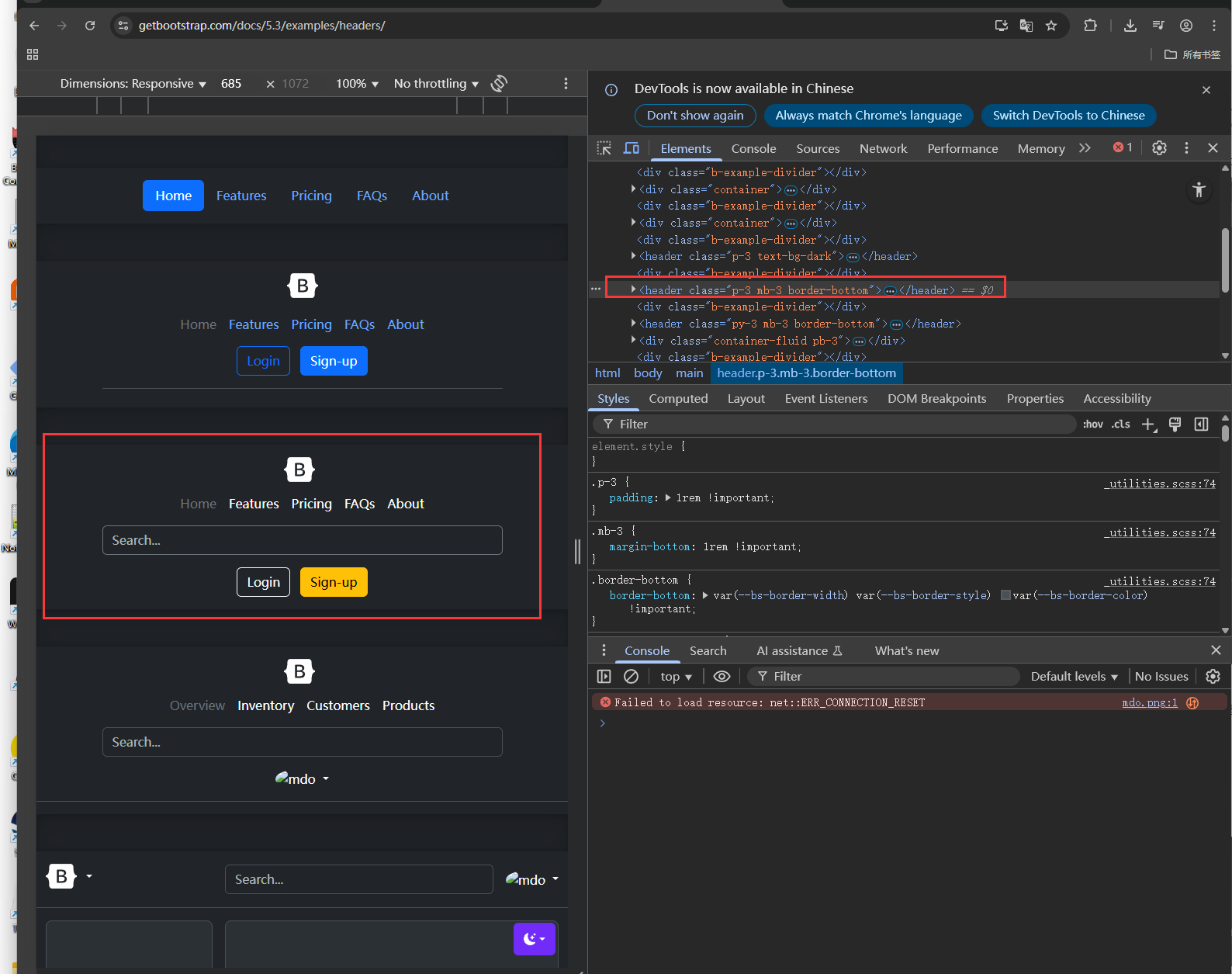Add a new style rule
This screenshot has height=974, width=1232.
1149,425
